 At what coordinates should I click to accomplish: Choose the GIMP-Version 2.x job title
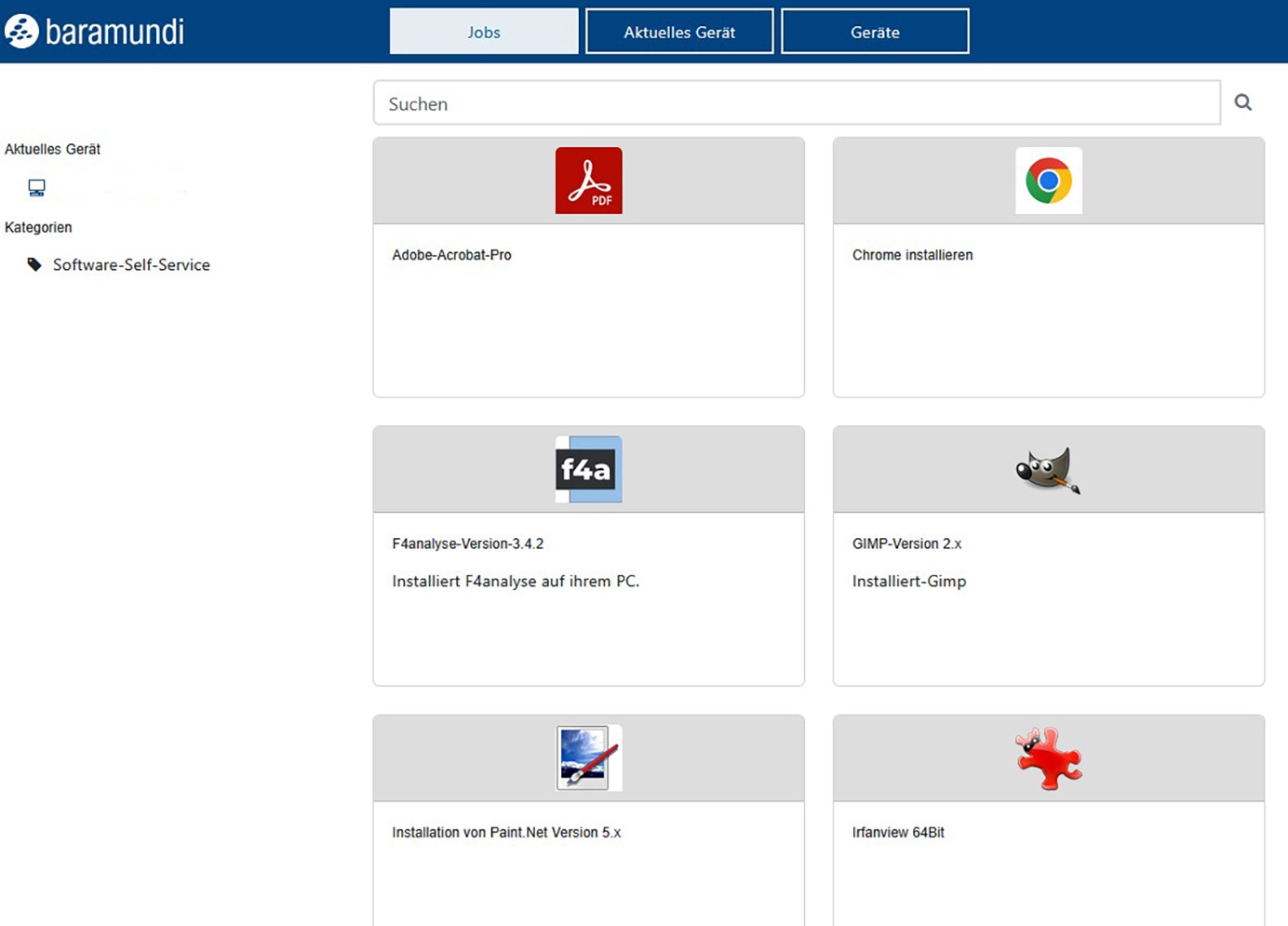906,544
